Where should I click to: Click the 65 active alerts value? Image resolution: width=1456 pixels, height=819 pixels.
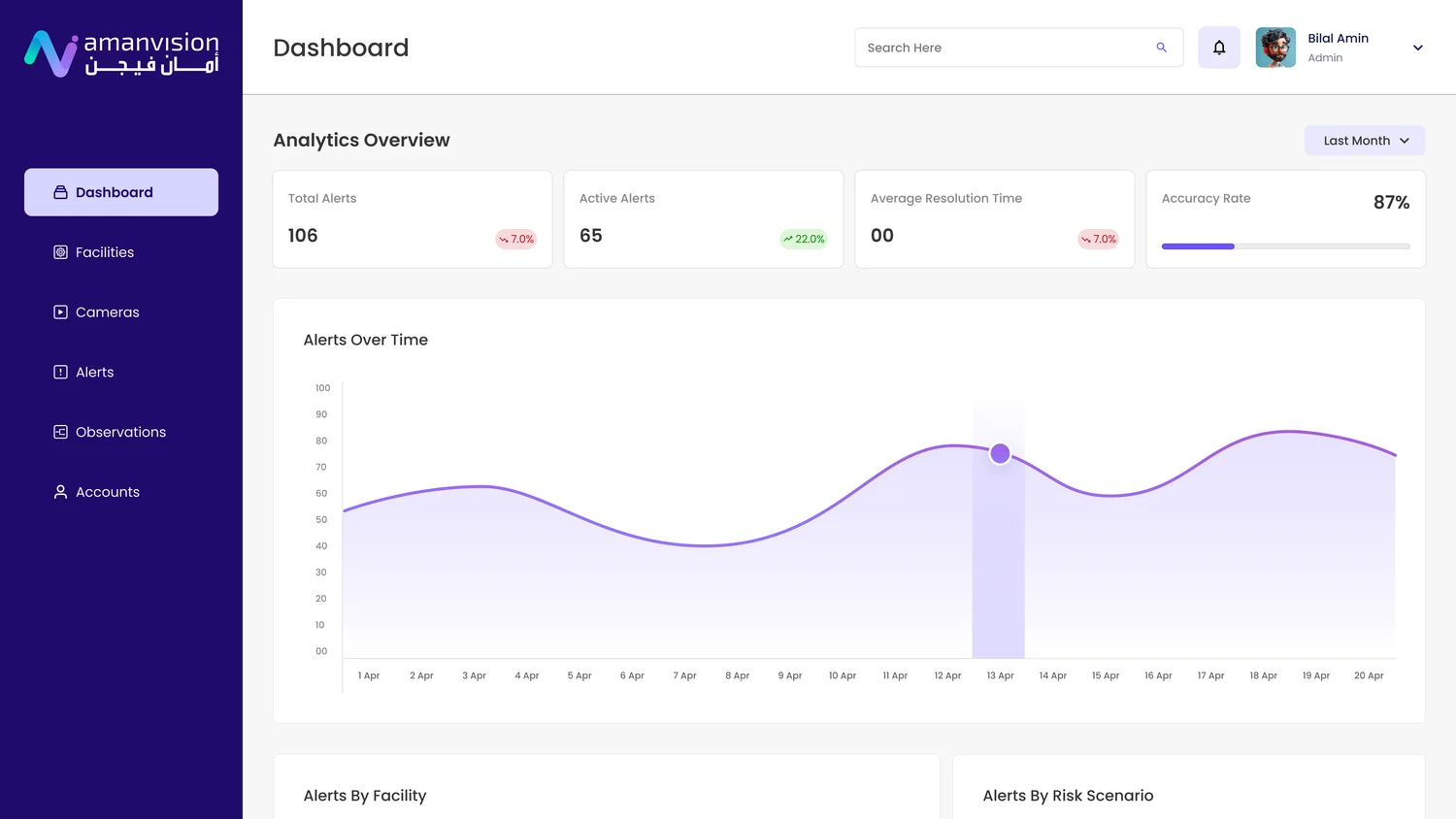click(x=591, y=236)
